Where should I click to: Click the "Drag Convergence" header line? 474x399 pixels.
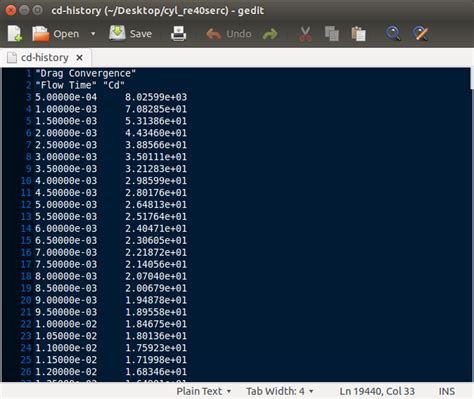[85, 73]
